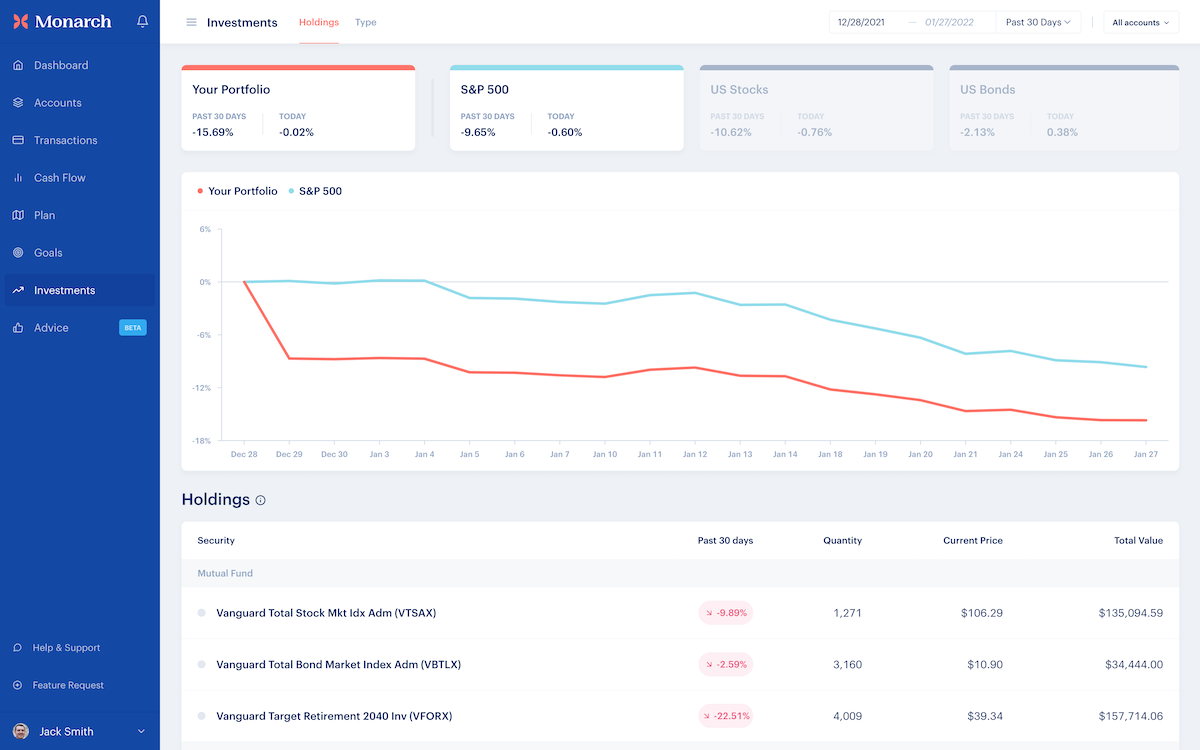
Task: Click the Monarch butterfly logo
Action: tap(20, 21)
